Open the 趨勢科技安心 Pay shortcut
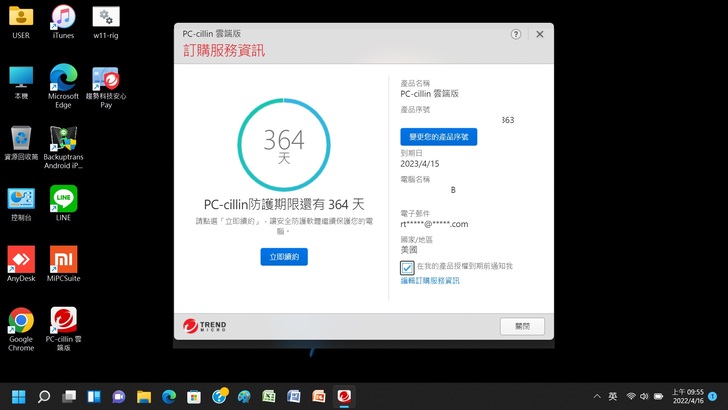Viewport: 728px width, 410px height. tap(106, 87)
